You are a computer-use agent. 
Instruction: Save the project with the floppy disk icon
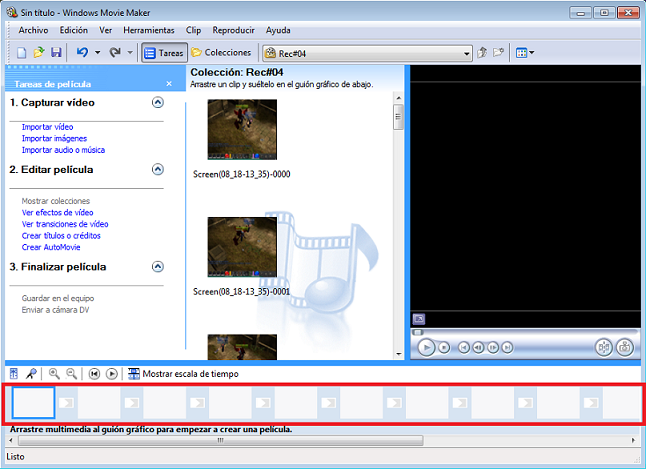pyautogui.click(x=56, y=52)
